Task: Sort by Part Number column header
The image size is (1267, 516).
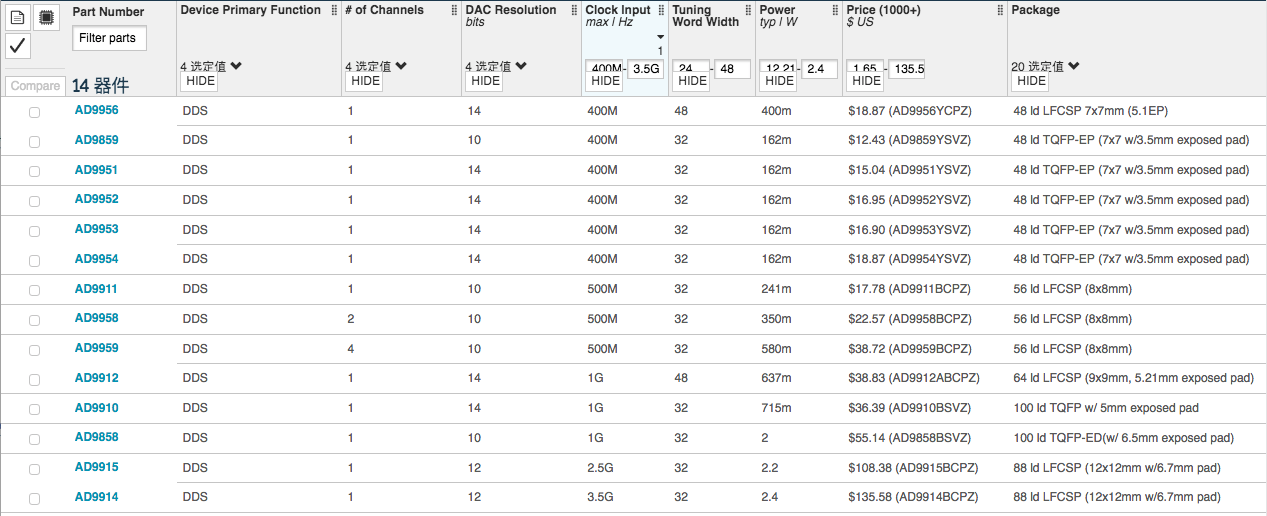Action: click(108, 12)
